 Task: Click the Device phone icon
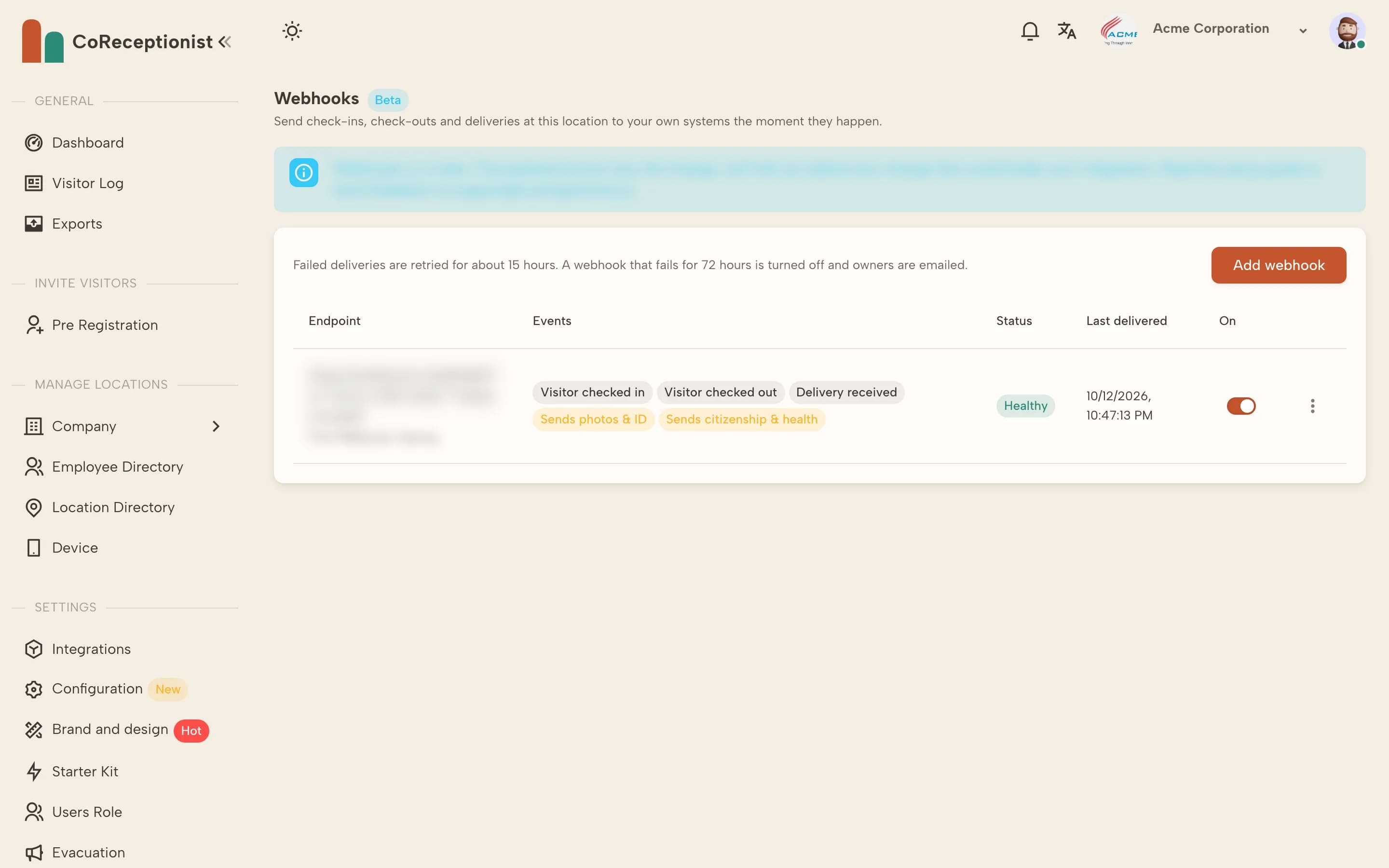coord(34,548)
